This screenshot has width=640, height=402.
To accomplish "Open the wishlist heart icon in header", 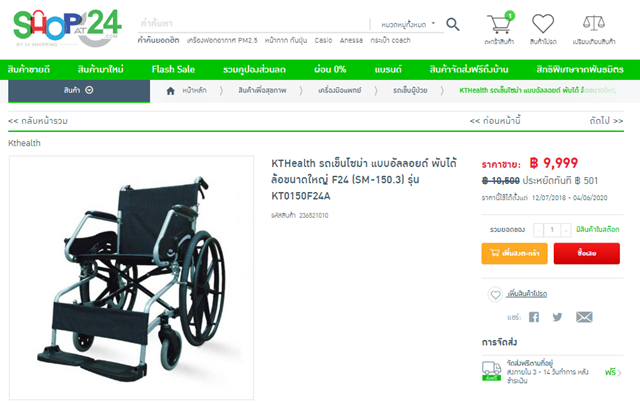I will pos(543,24).
